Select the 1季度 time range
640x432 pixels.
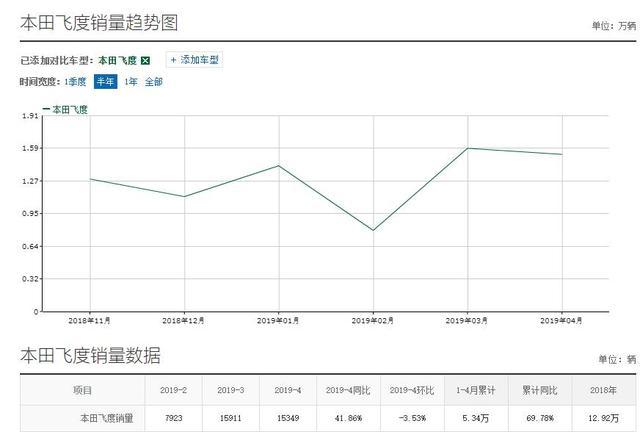point(75,82)
